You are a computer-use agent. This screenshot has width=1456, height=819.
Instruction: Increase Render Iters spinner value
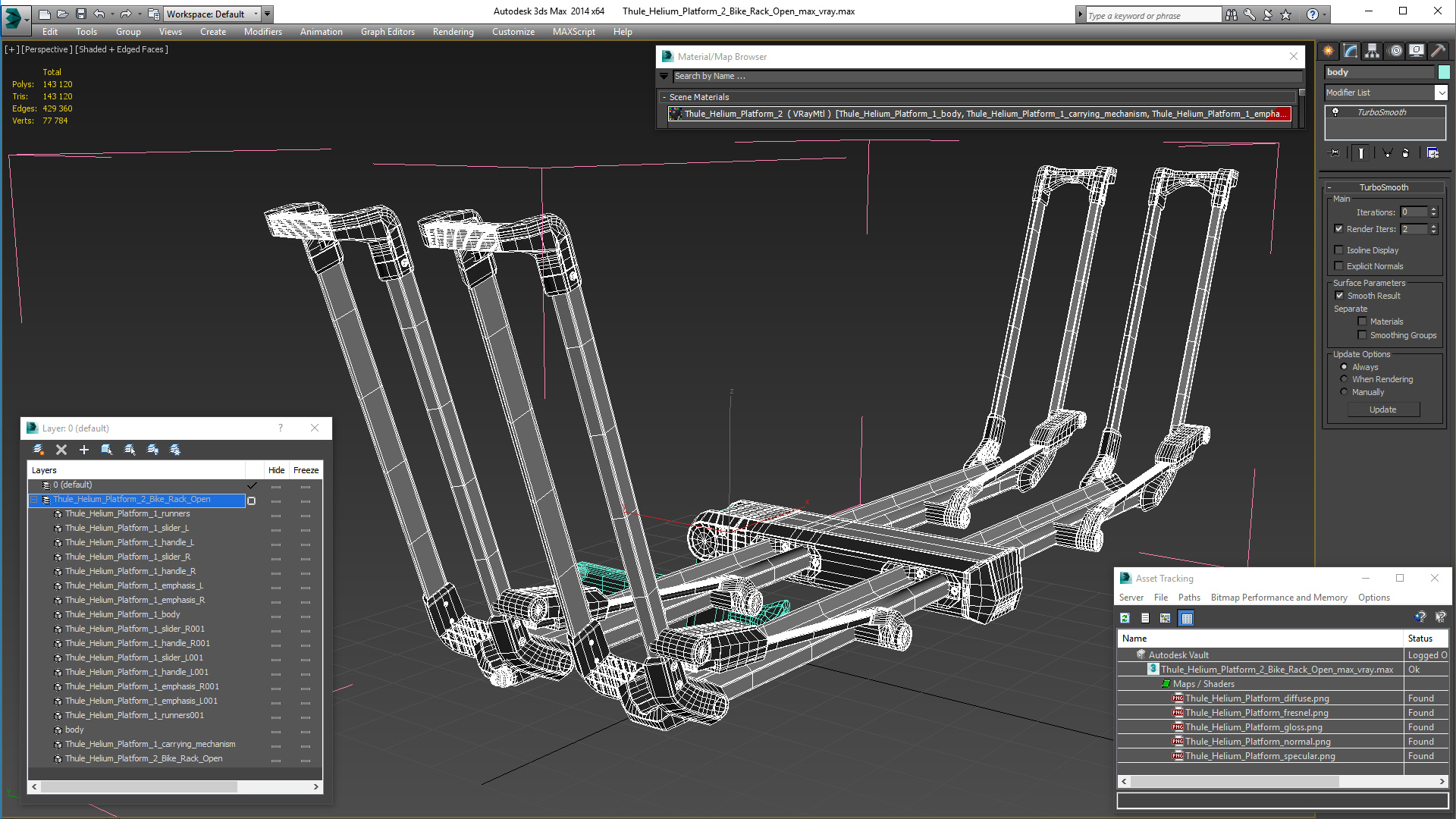click(x=1433, y=226)
